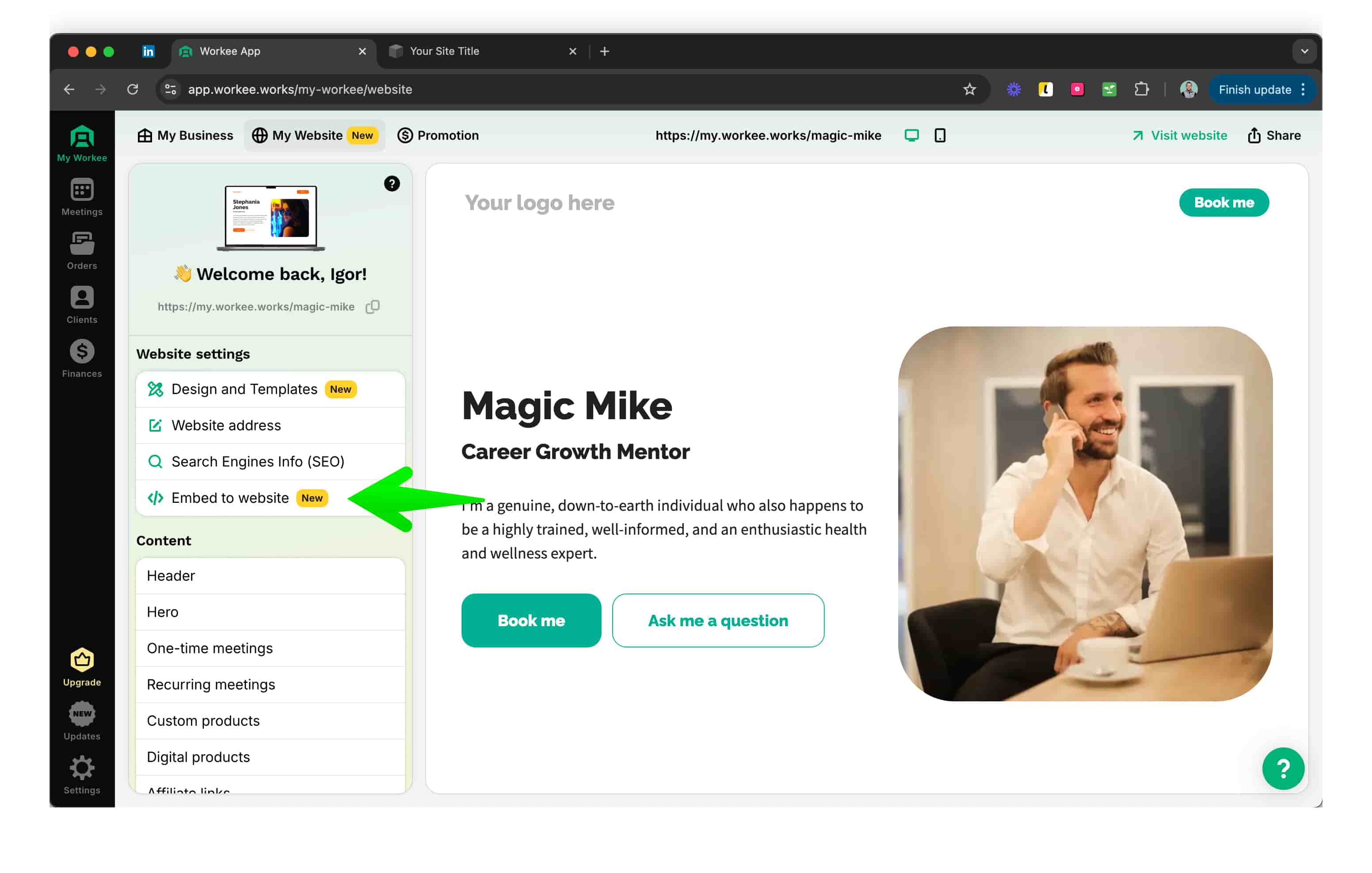Switch to mobile preview mode icon
This screenshot has height=873, width=1372.
[940, 135]
